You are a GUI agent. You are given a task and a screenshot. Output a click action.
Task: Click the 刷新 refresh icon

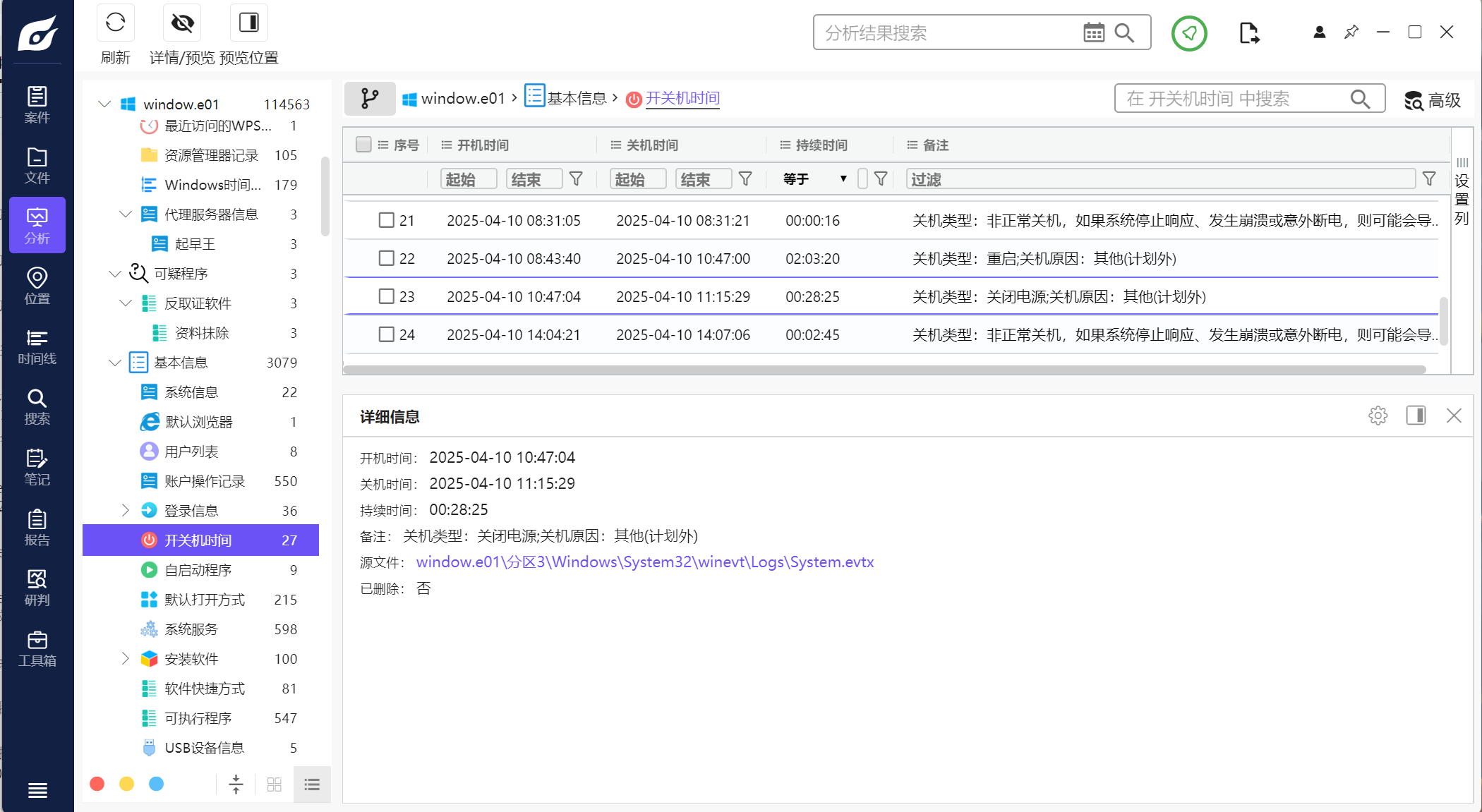[116, 23]
